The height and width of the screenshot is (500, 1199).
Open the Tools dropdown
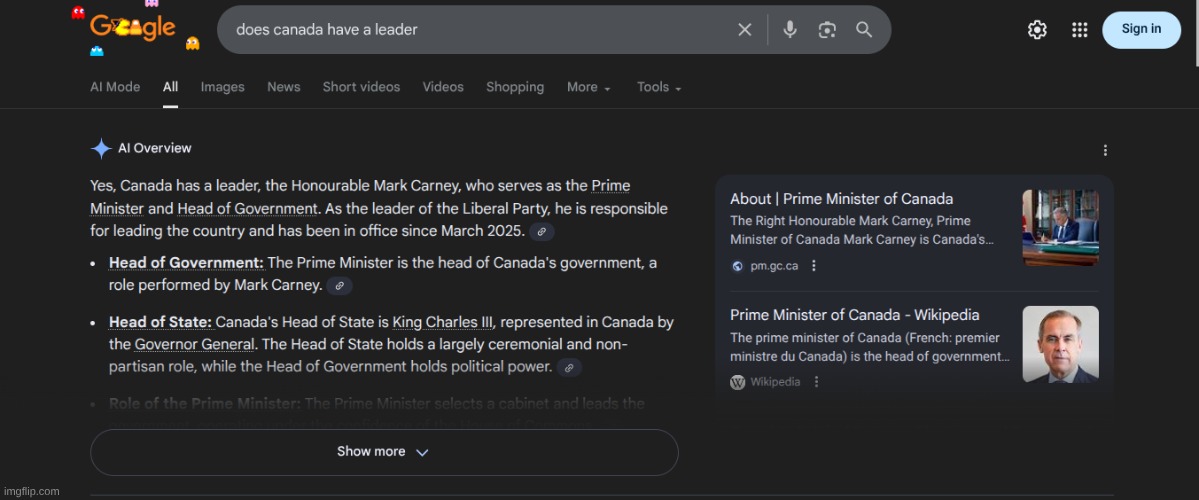(x=659, y=87)
